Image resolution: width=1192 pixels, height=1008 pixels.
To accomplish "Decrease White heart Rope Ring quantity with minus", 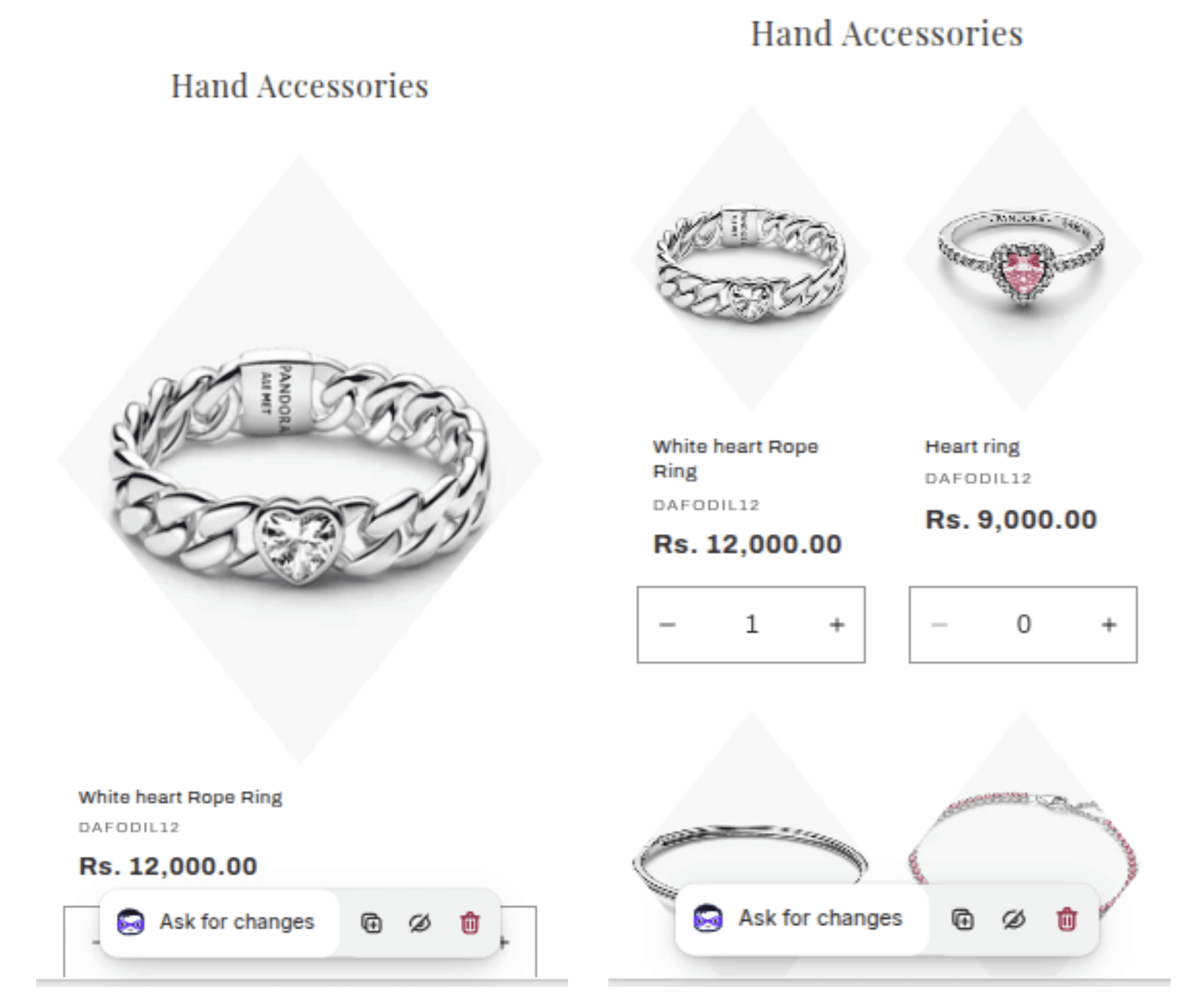I will coord(667,624).
